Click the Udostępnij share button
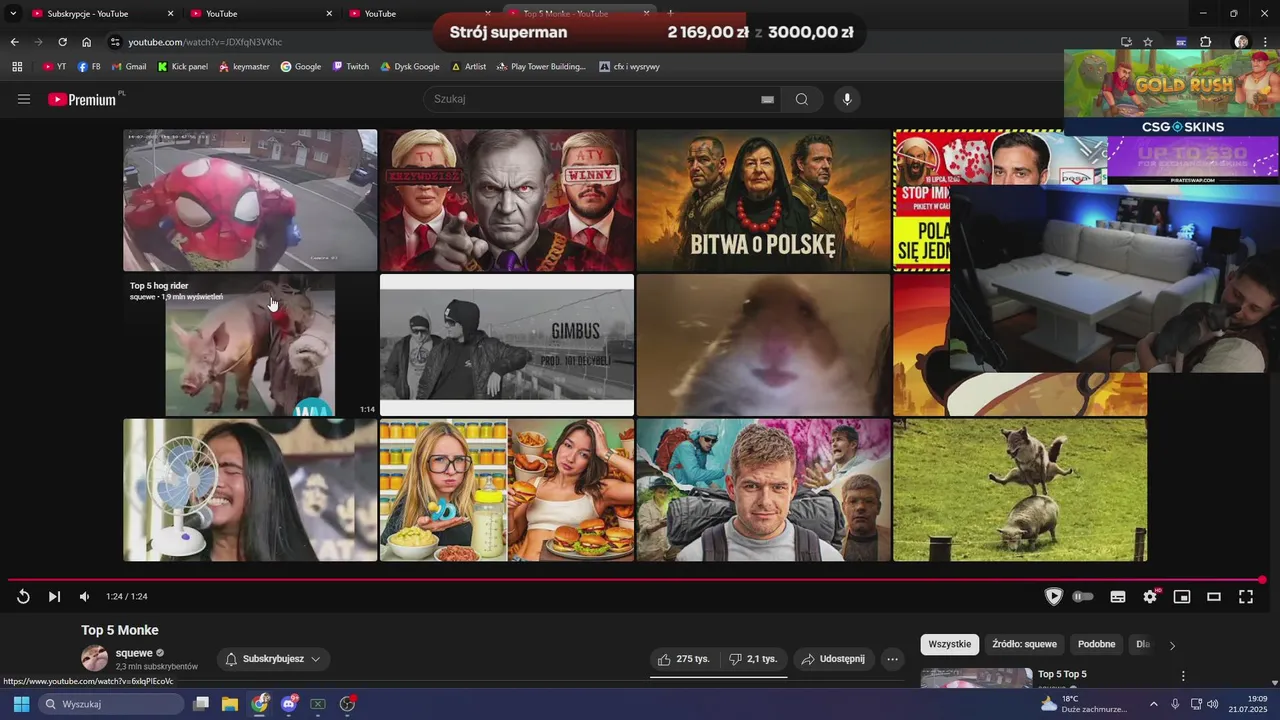The image size is (1280, 720). [x=834, y=659]
